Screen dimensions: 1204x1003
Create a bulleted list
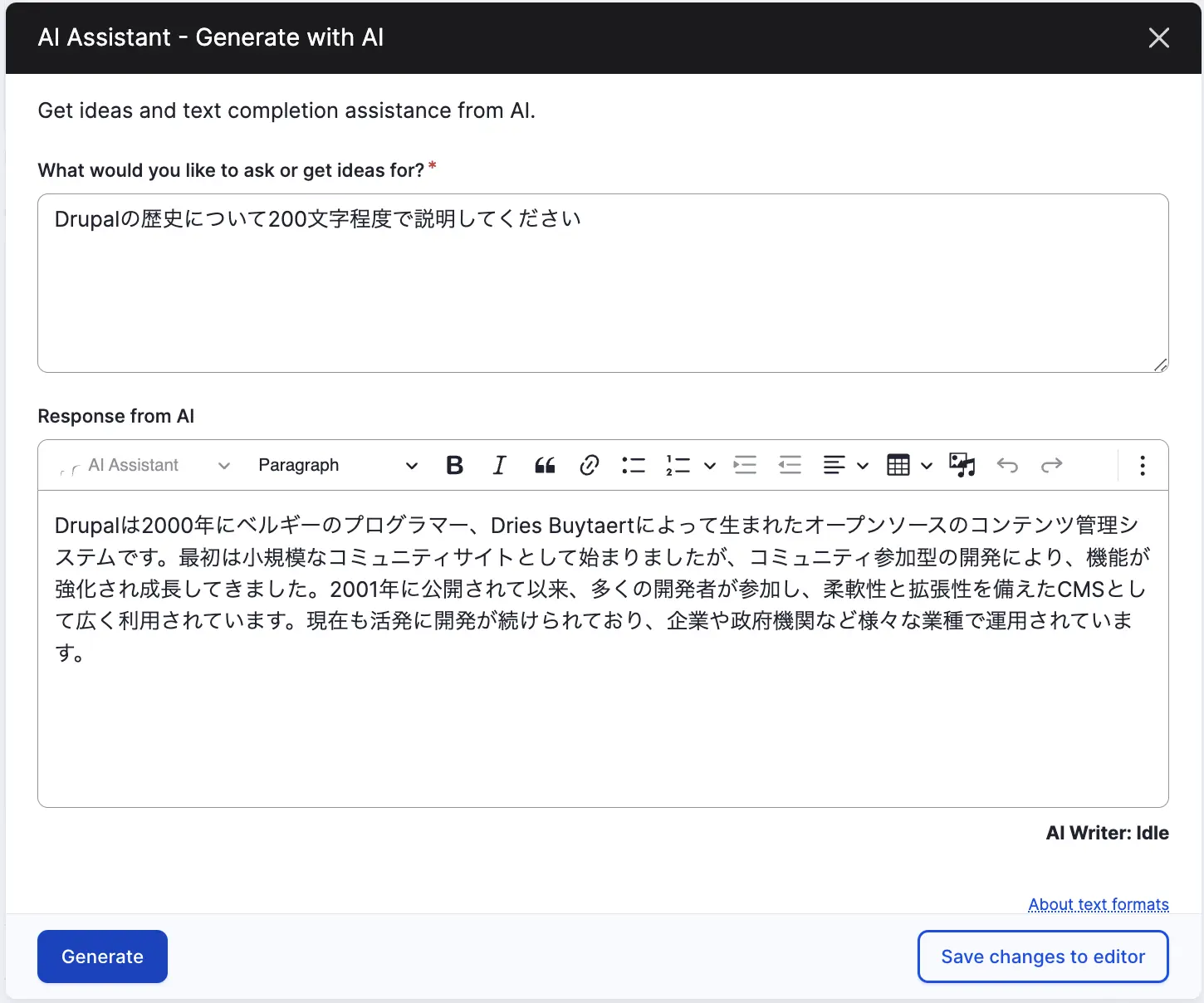click(634, 466)
